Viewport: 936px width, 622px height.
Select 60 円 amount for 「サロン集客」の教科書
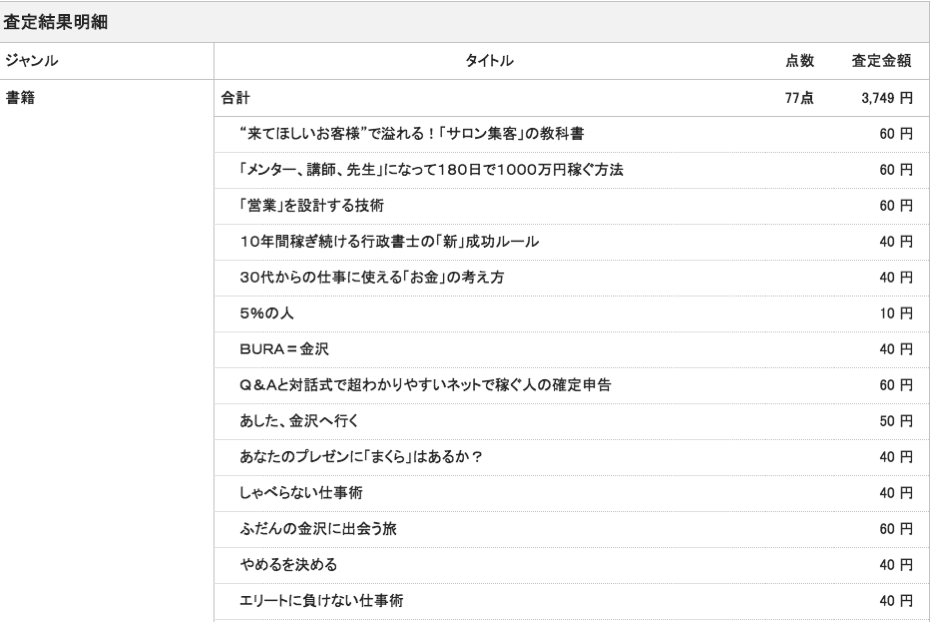(896, 134)
